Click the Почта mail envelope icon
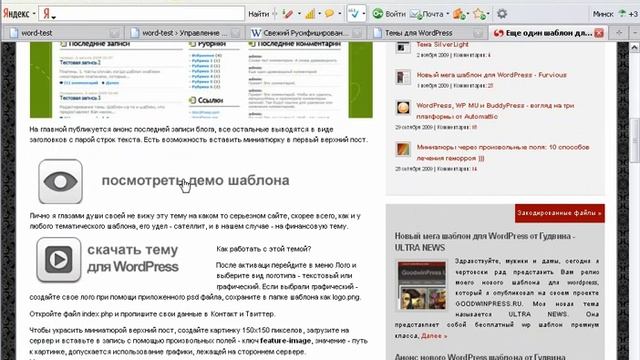640x360 pixels. point(416,14)
